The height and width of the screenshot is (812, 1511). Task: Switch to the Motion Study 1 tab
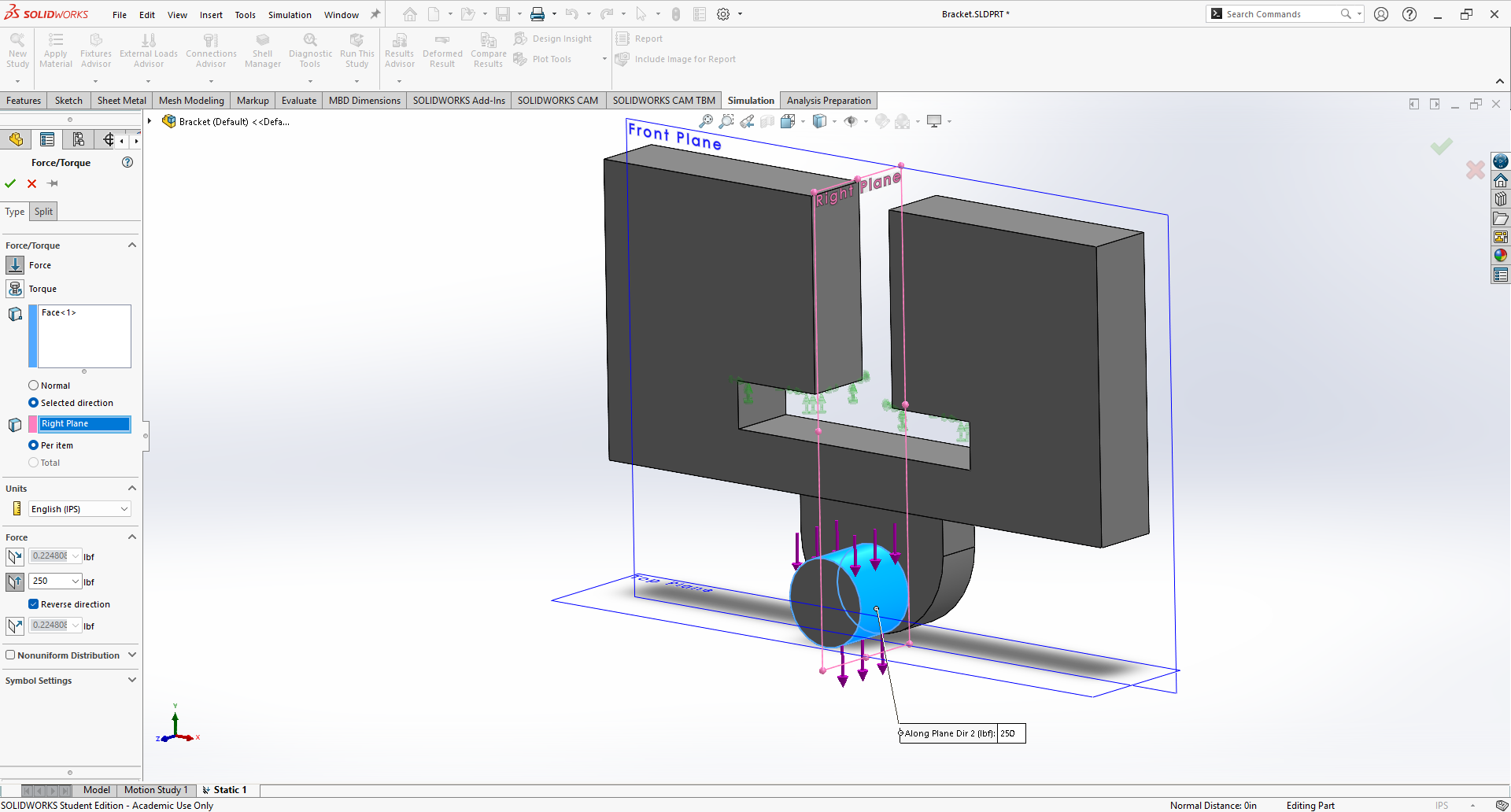click(x=156, y=790)
